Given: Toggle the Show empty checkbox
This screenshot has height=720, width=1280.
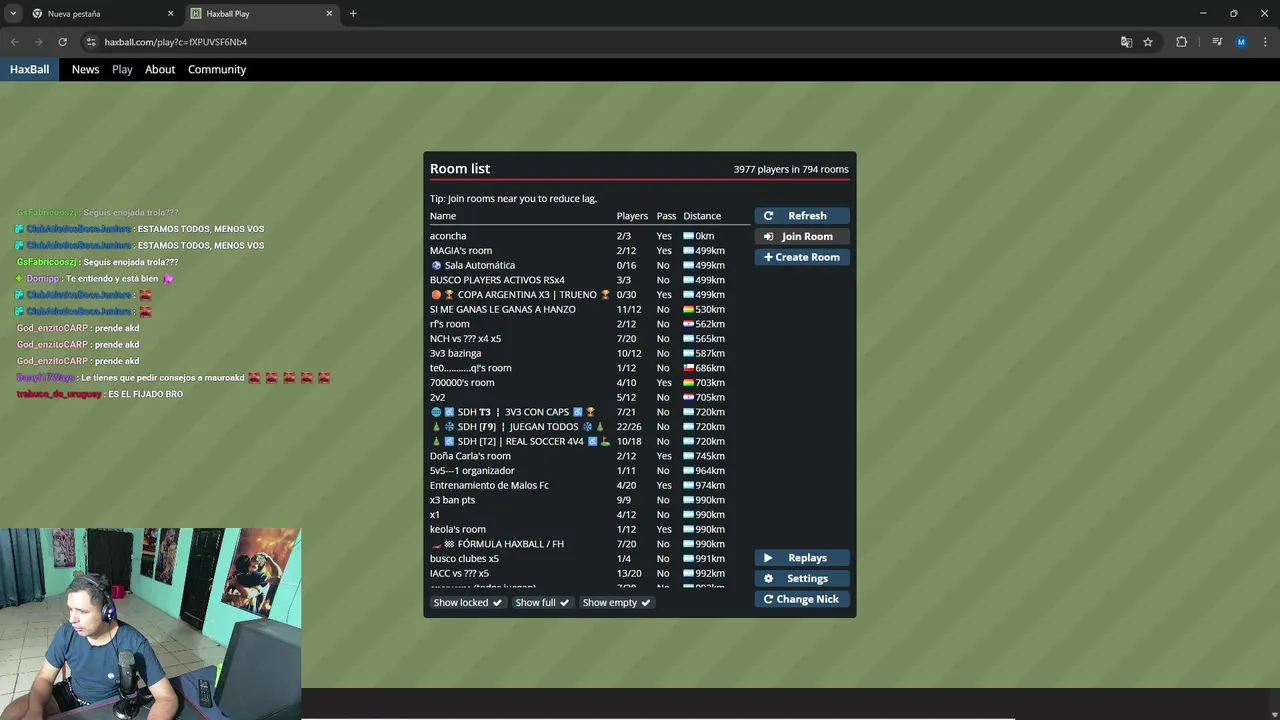Looking at the screenshot, I should (x=616, y=603).
